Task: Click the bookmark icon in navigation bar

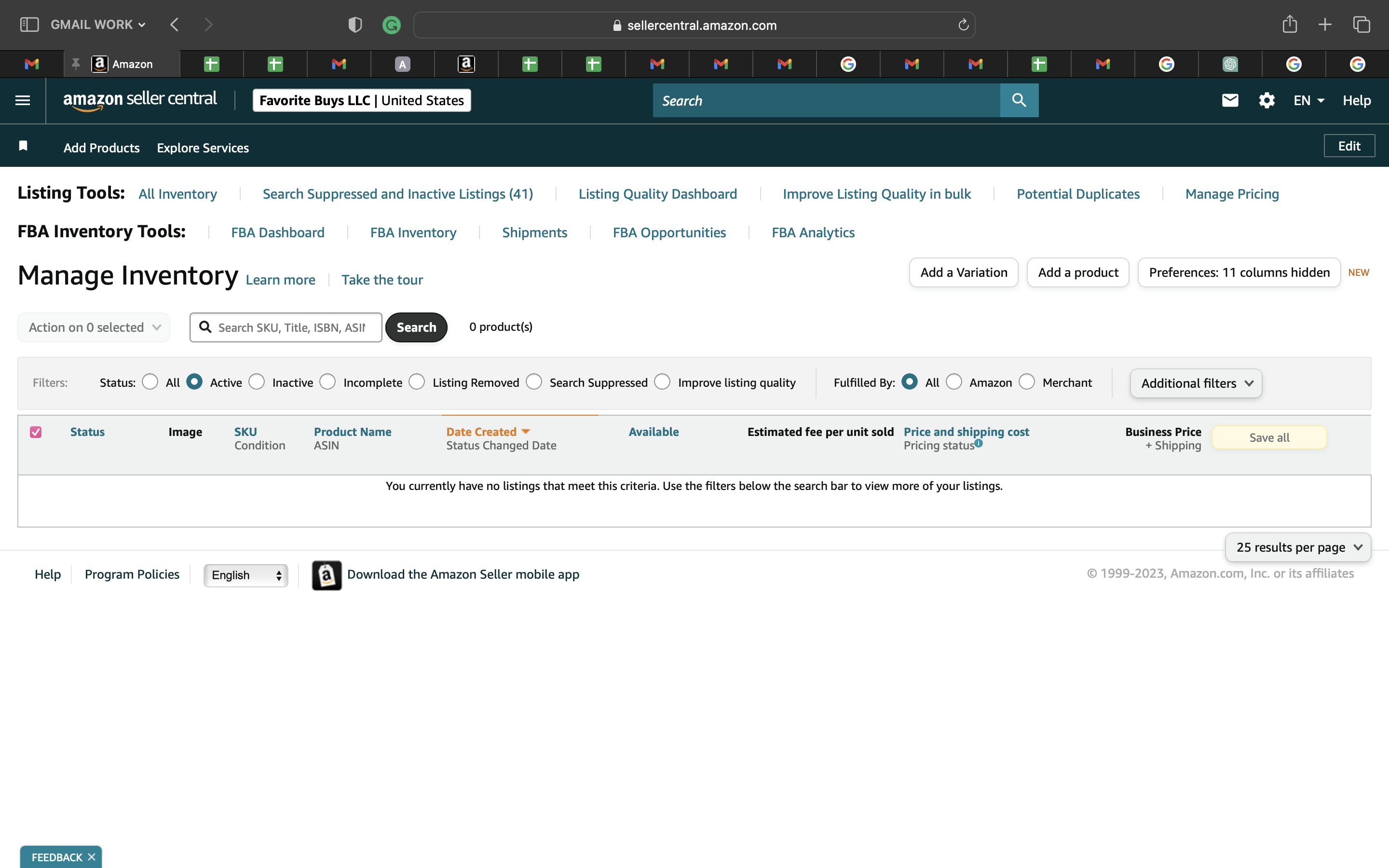Action: click(23, 146)
